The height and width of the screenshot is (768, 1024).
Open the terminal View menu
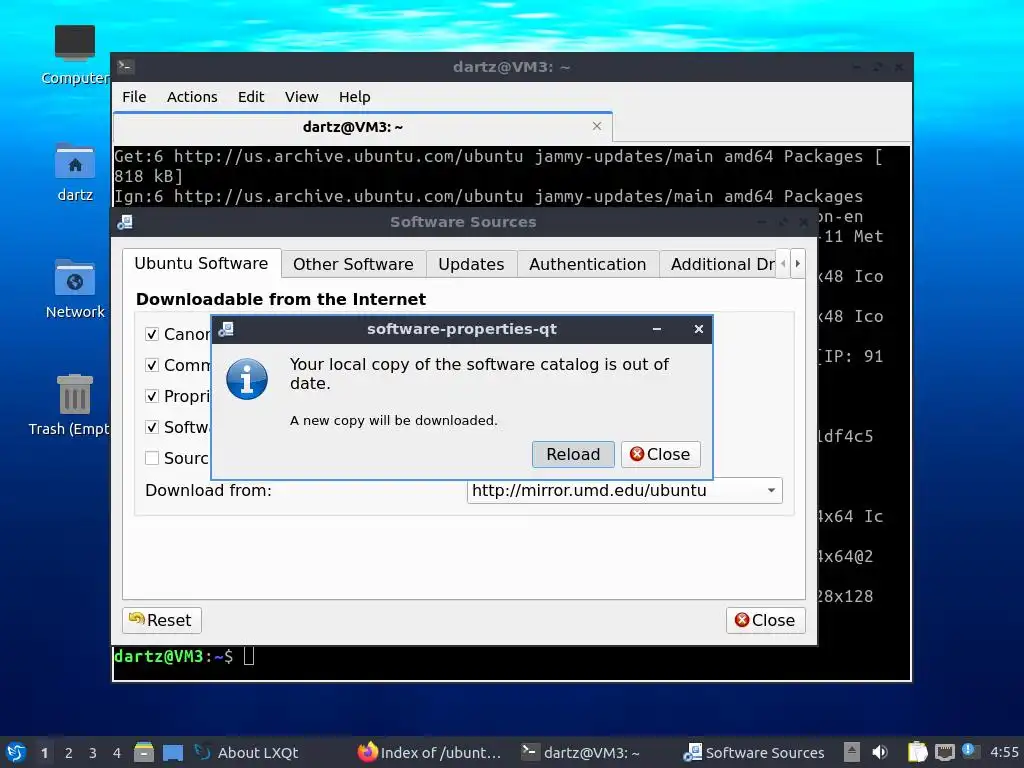coord(301,97)
